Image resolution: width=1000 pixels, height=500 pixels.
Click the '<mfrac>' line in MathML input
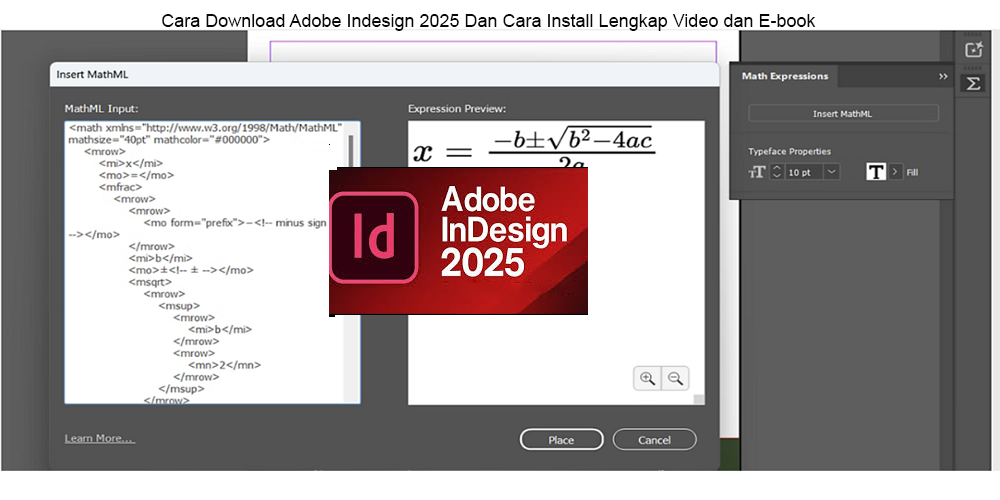click(120, 188)
